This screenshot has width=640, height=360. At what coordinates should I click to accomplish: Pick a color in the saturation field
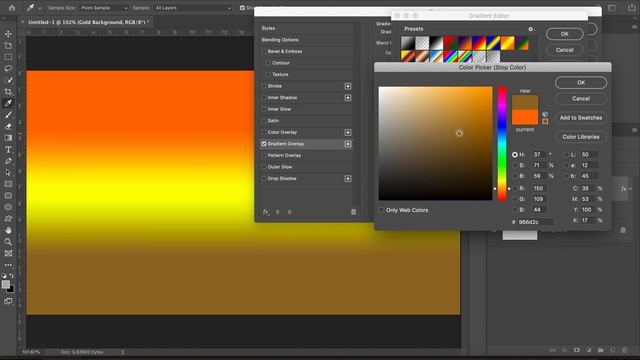pyautogui.click(x=436, y=143)
